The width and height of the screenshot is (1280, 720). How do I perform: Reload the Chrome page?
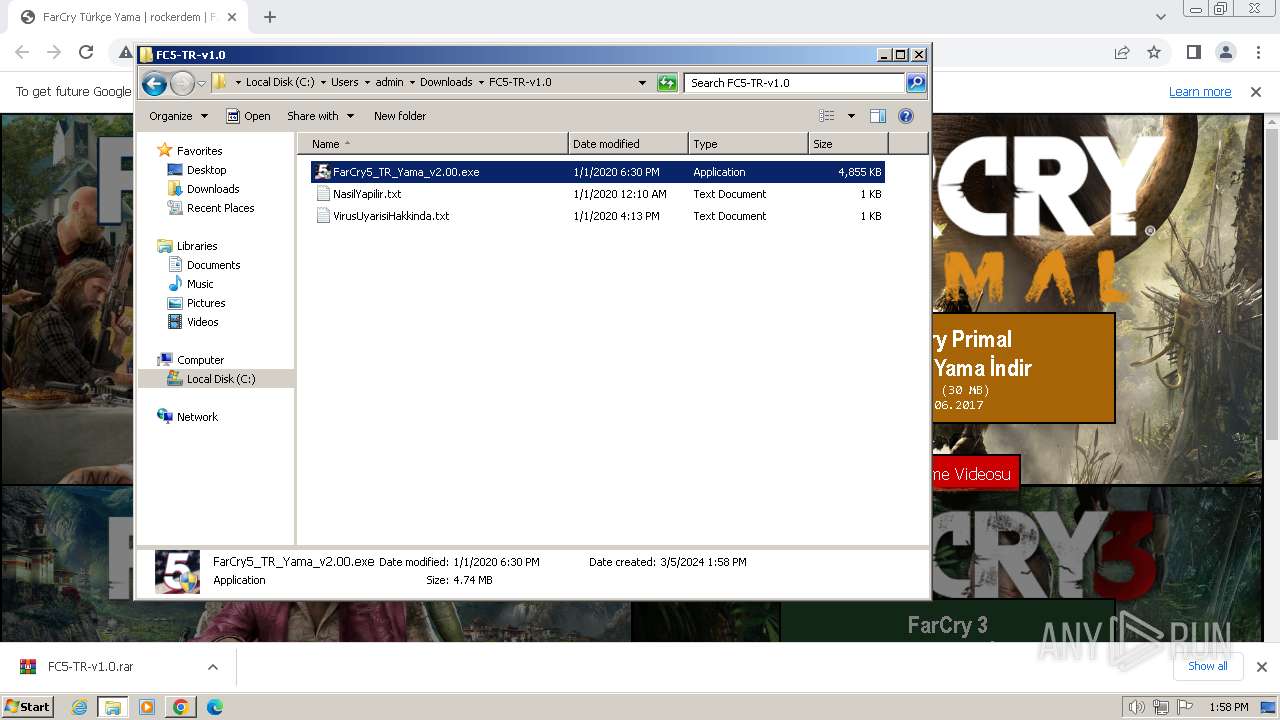click(x=86, y=52)
